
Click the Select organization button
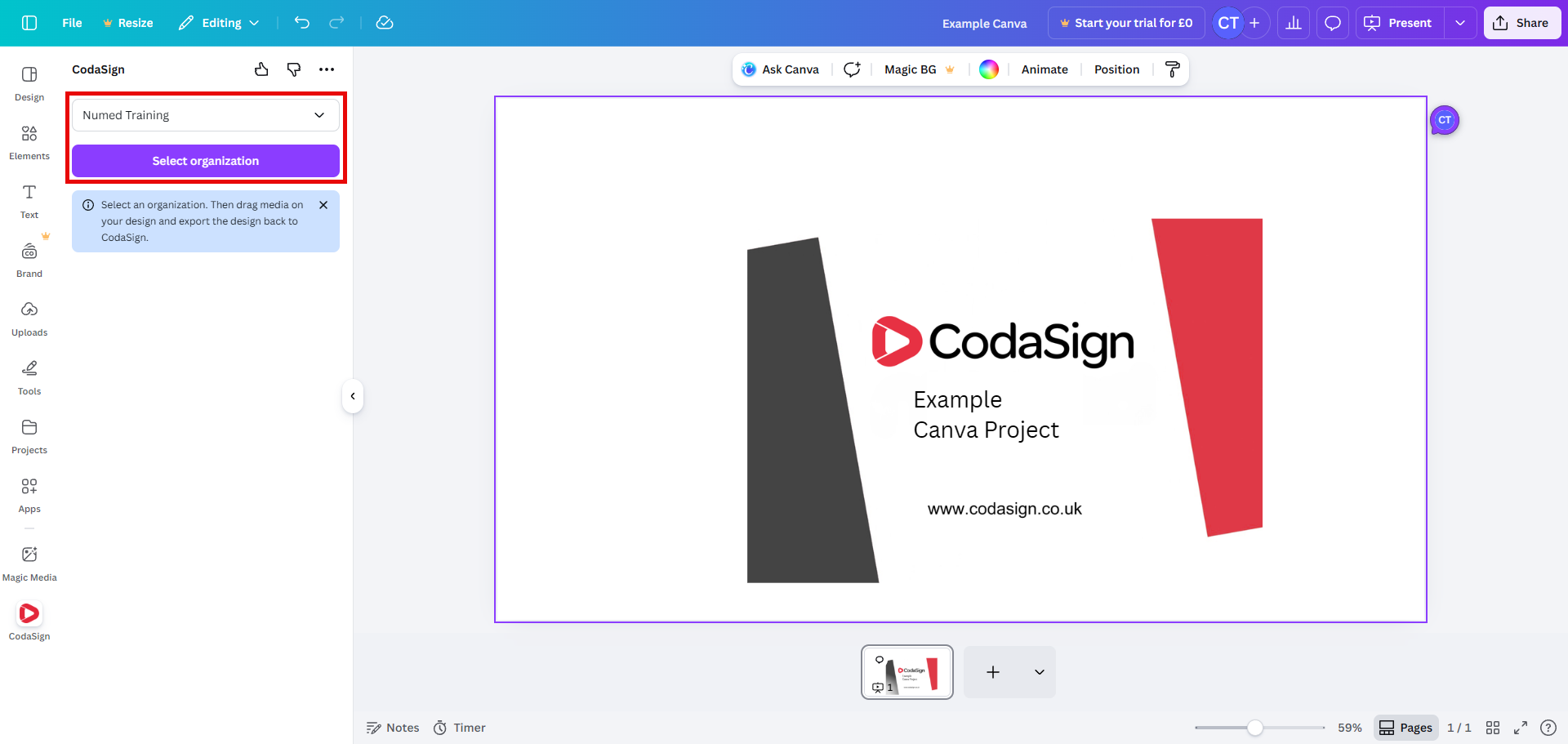pos(206,161)
